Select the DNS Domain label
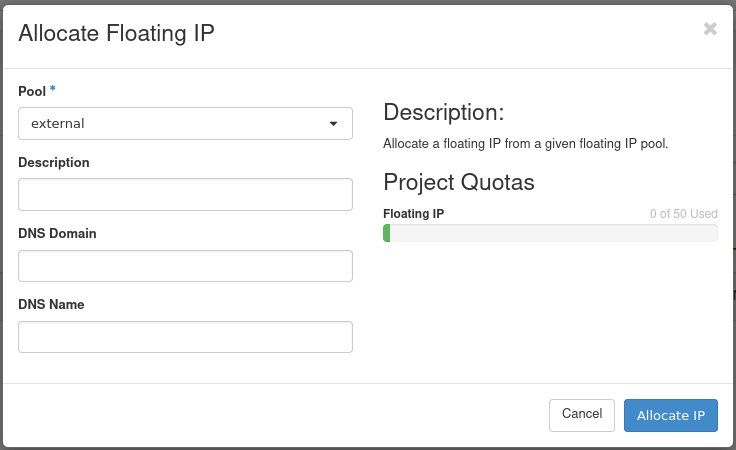 (57, 233)
